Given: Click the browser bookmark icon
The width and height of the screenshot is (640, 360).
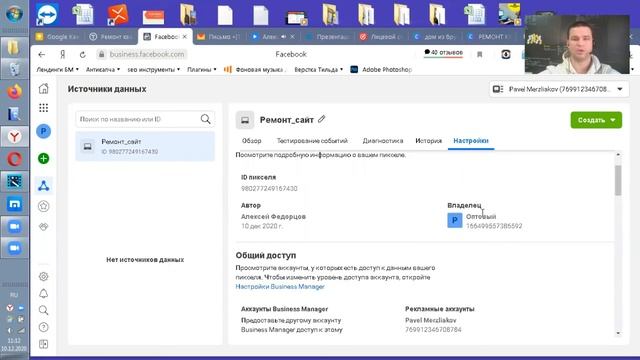Looking at the screenshot, I should coord(480,54).
